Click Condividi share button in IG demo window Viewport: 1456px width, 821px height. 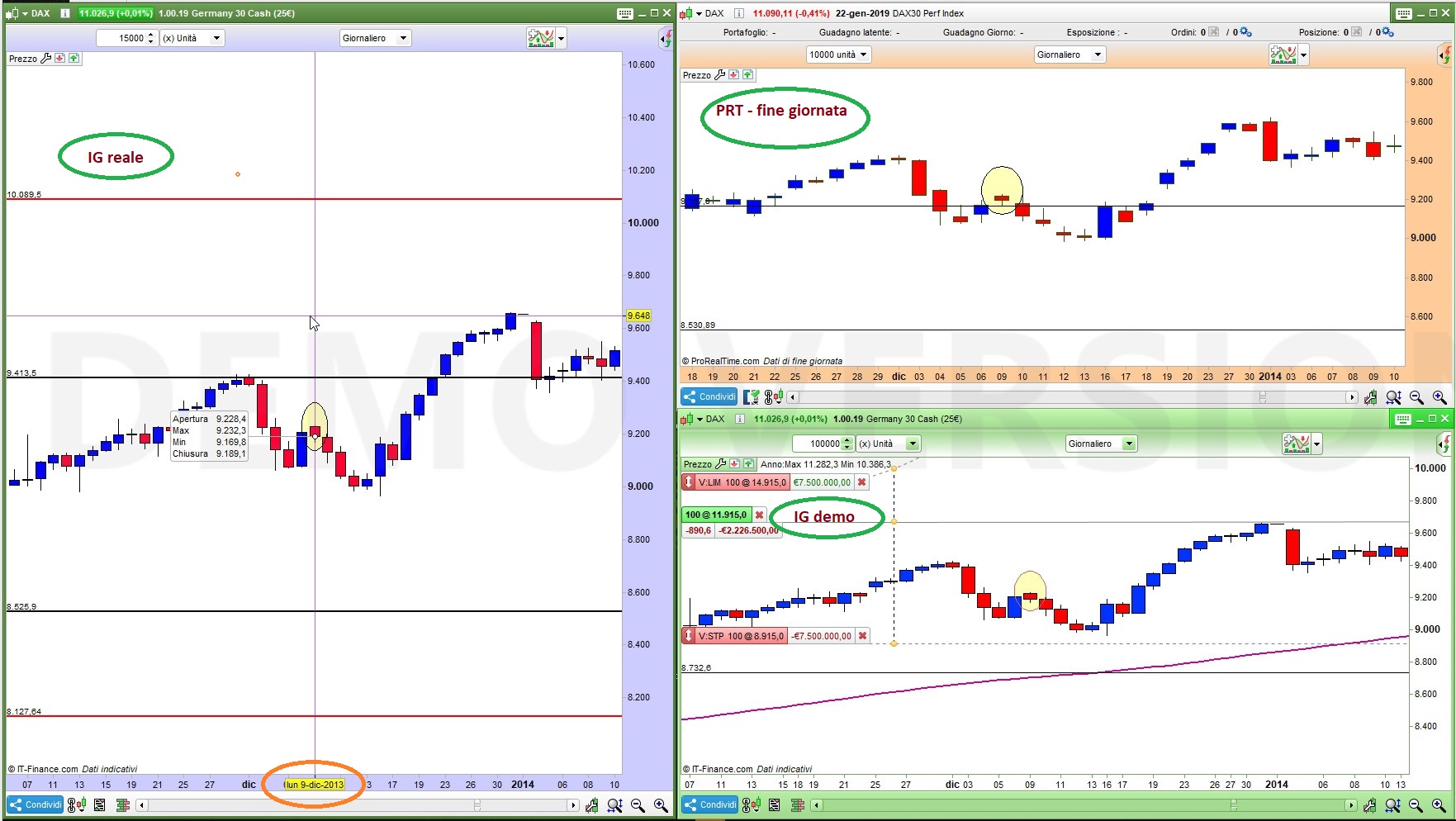(x=709, y=805)
